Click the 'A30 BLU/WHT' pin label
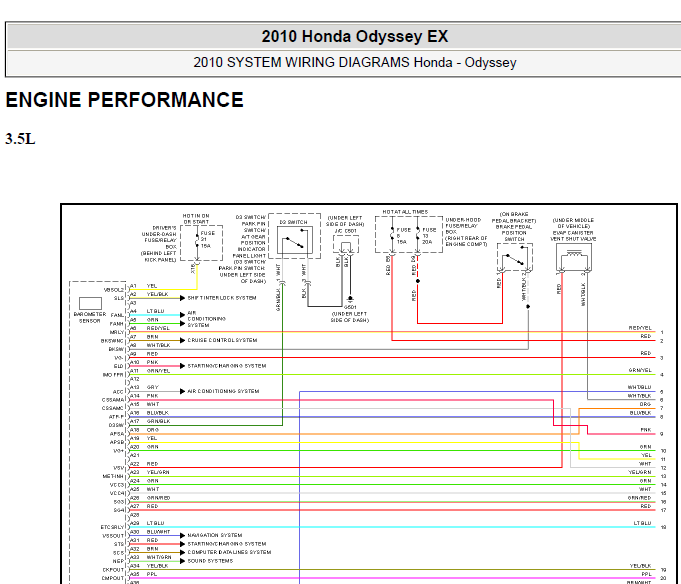 pyautogui.click(x=150, y=532)
